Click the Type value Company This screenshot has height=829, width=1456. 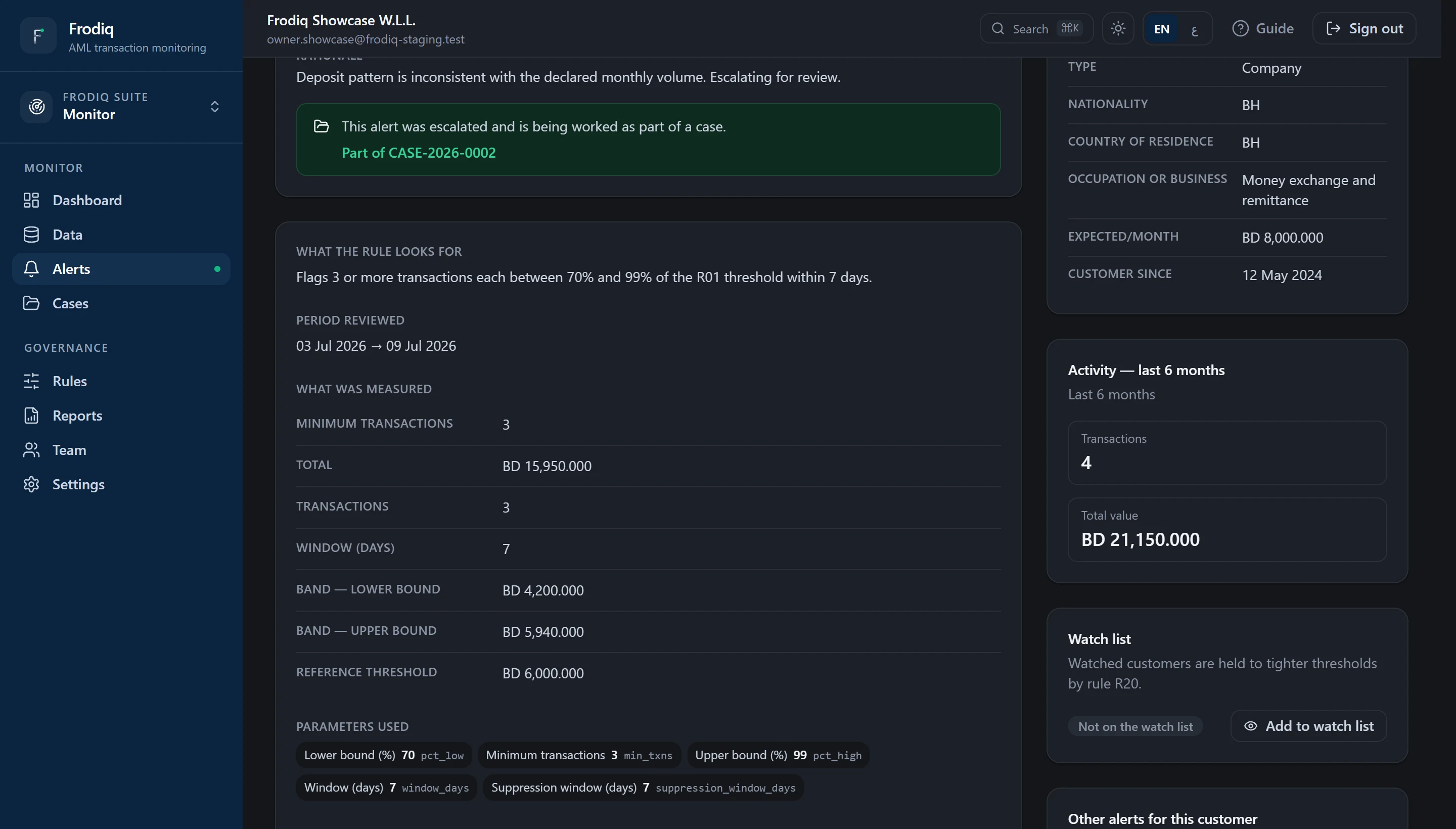click(1271, 68)
